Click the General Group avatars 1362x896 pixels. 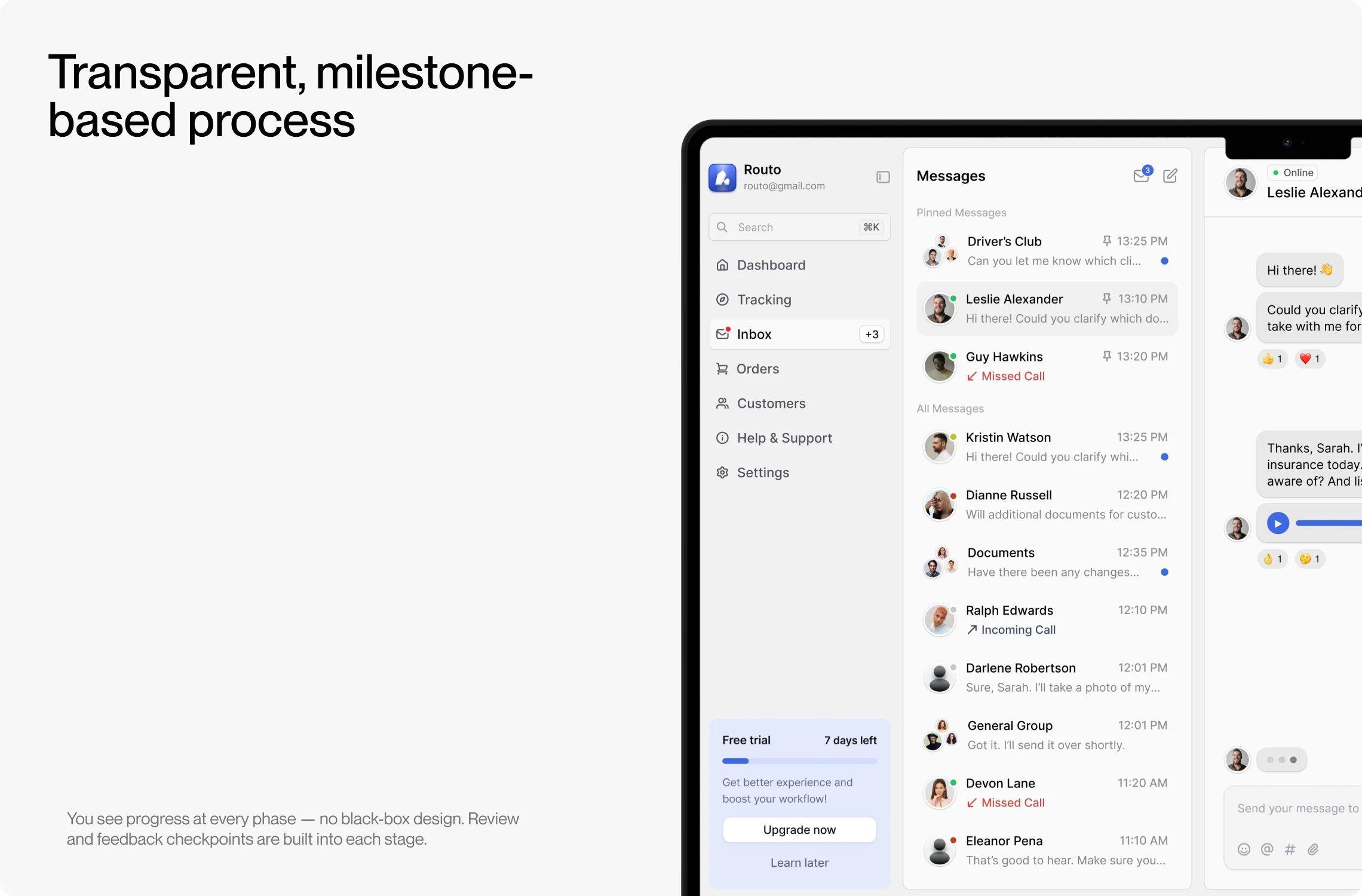(941, 735)
